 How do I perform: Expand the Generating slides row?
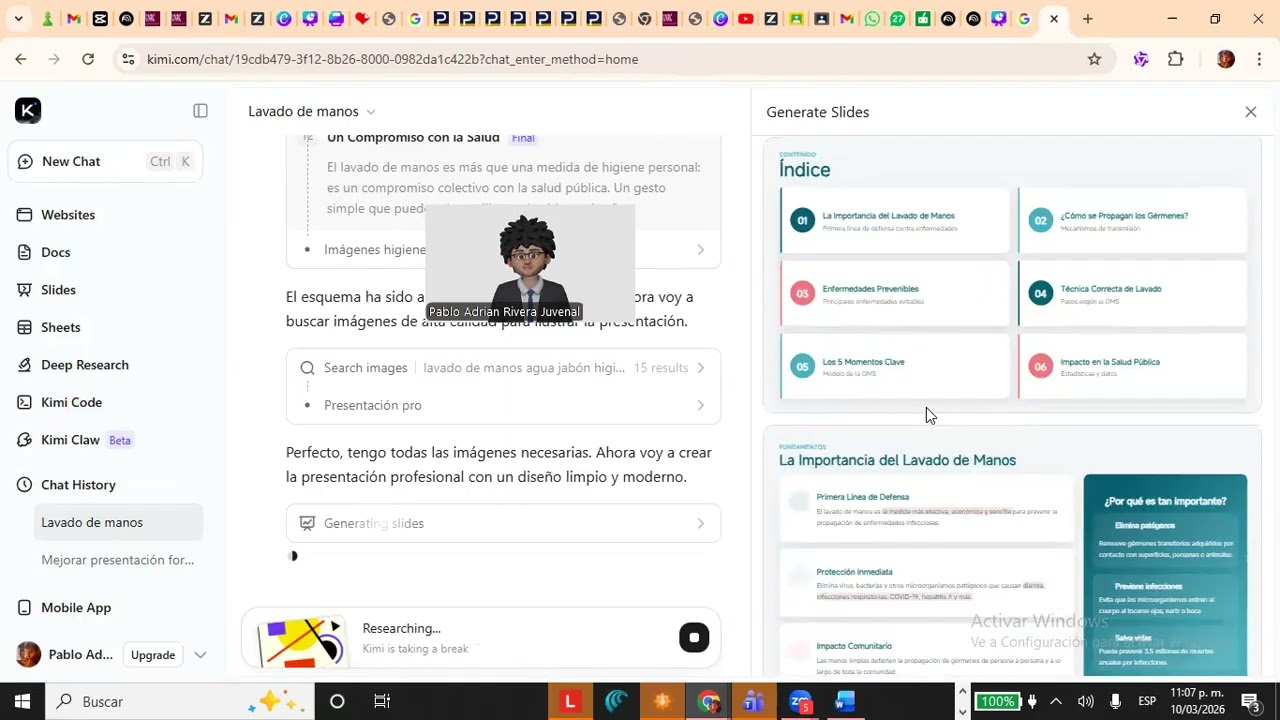[504, 523]
